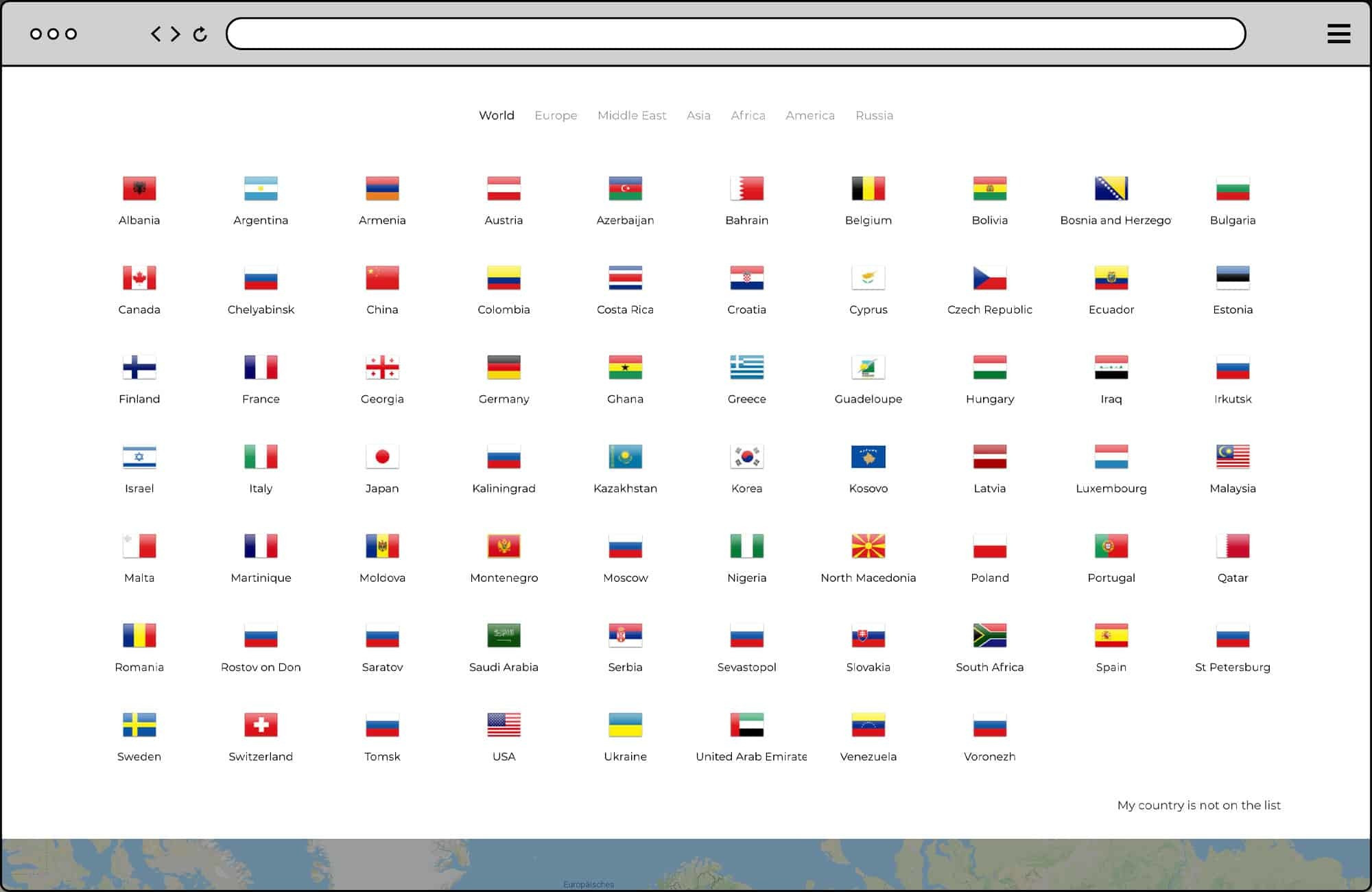
Task: Select the Italy text link
Action: click(261, 489)
